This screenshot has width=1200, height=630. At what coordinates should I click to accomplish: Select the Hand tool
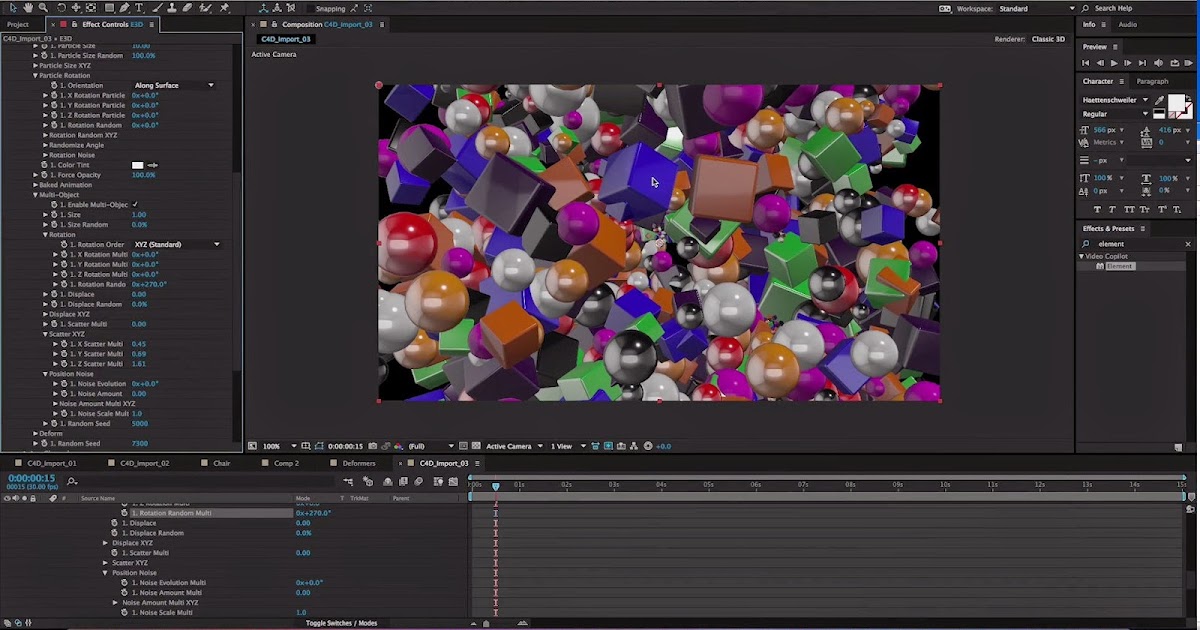pyautogui.click(x=28, y=8)
